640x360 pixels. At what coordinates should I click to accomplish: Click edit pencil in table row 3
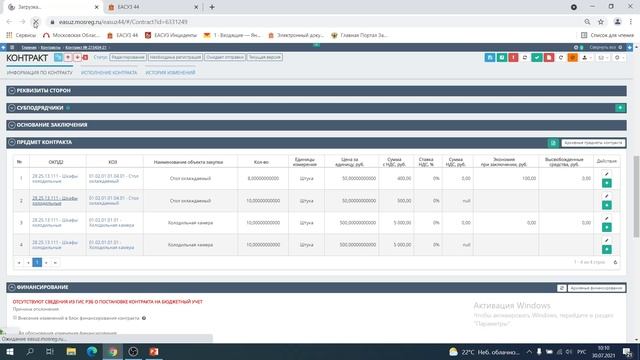(x=607, y=218)
